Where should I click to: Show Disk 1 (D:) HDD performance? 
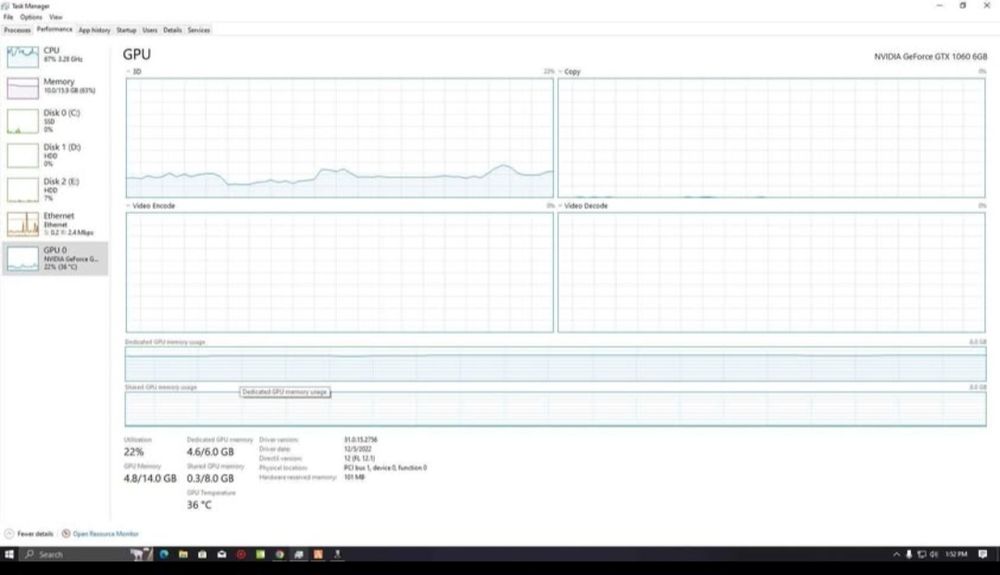tap(55, 156)
